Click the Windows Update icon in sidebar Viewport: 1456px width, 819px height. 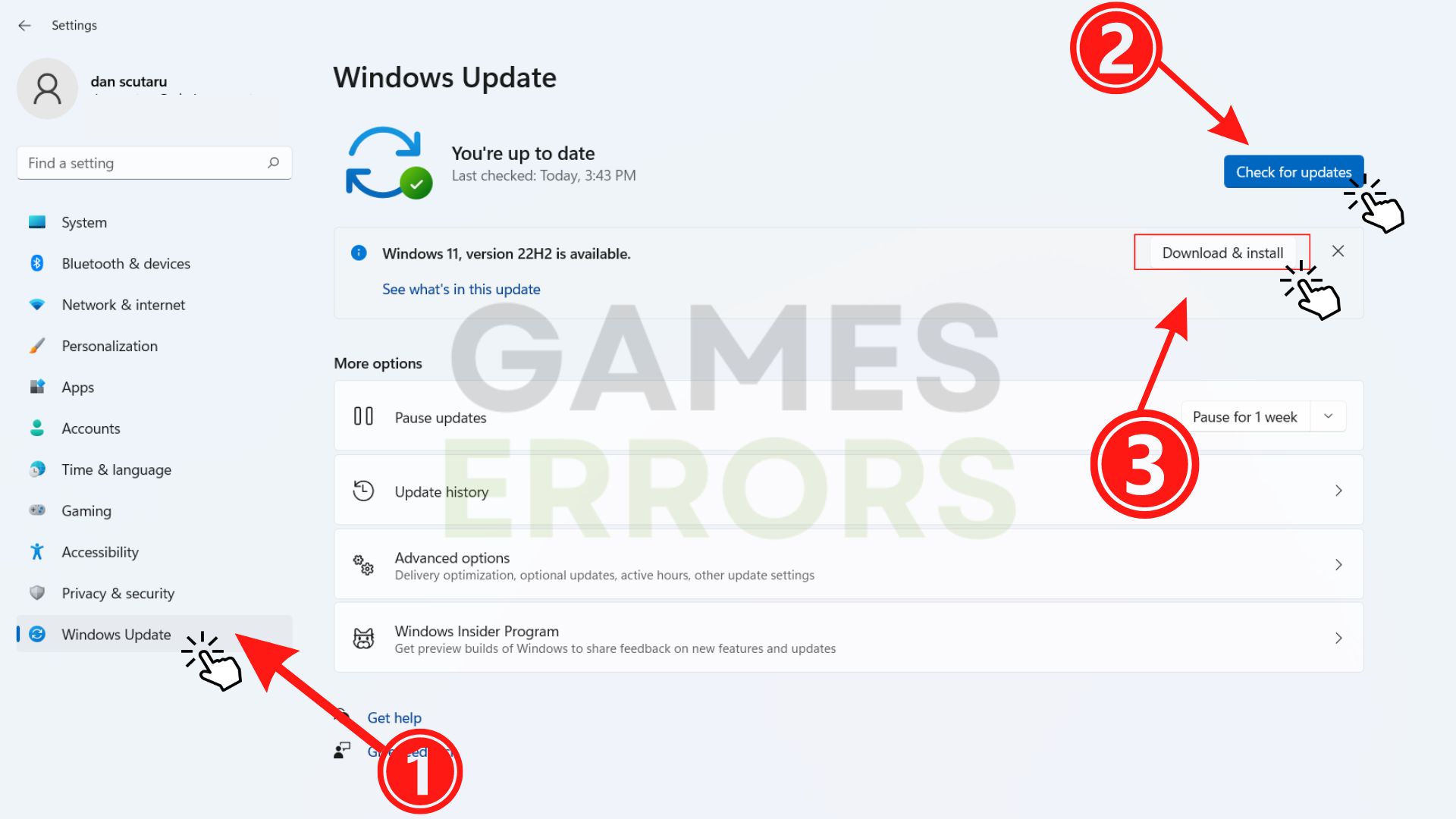pyautogui.click(x=36, y=634)
